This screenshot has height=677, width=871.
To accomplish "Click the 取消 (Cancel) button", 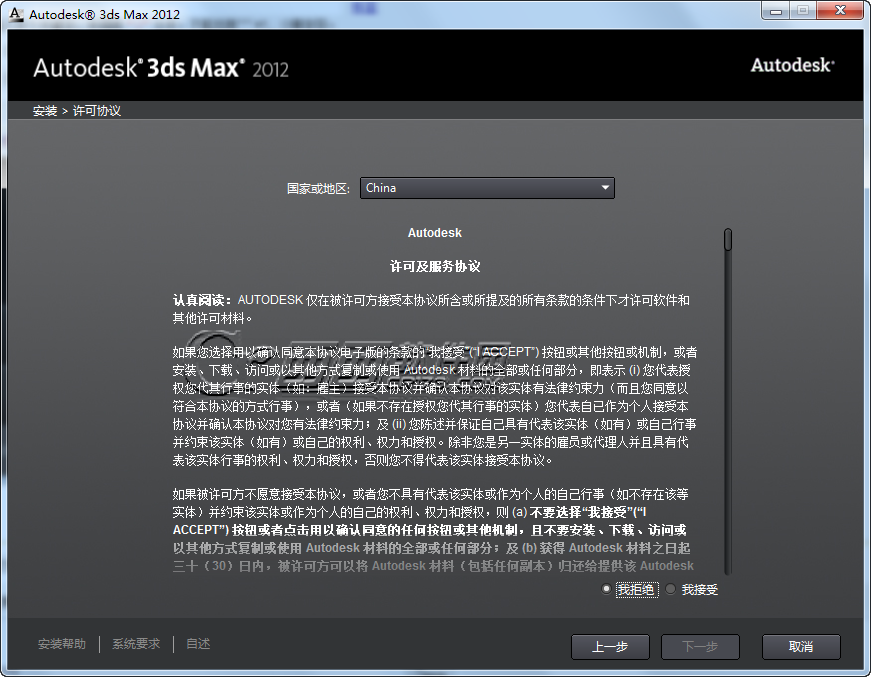I will coord(801,646).
